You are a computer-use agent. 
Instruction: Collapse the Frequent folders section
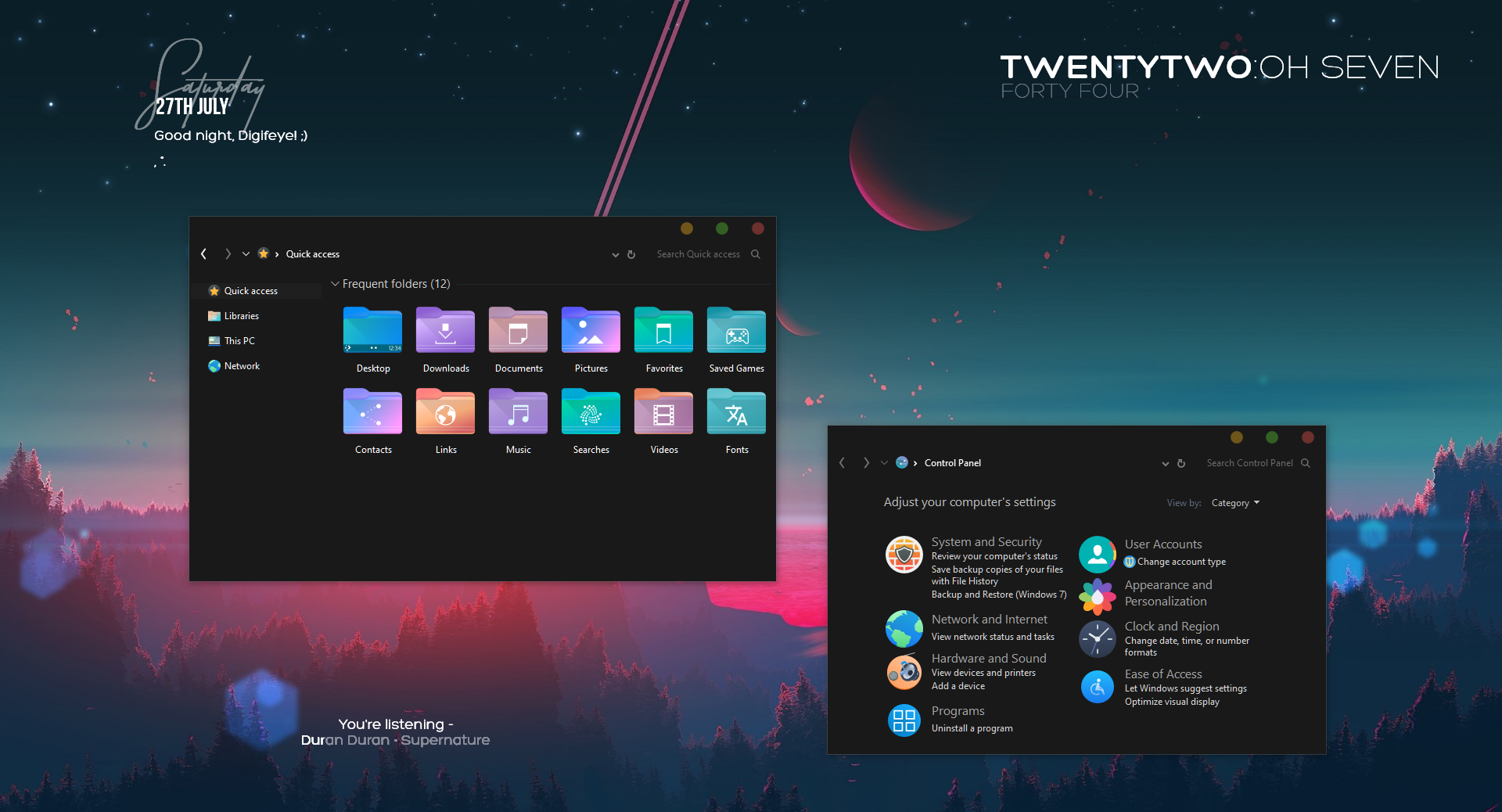click(335, 284)
